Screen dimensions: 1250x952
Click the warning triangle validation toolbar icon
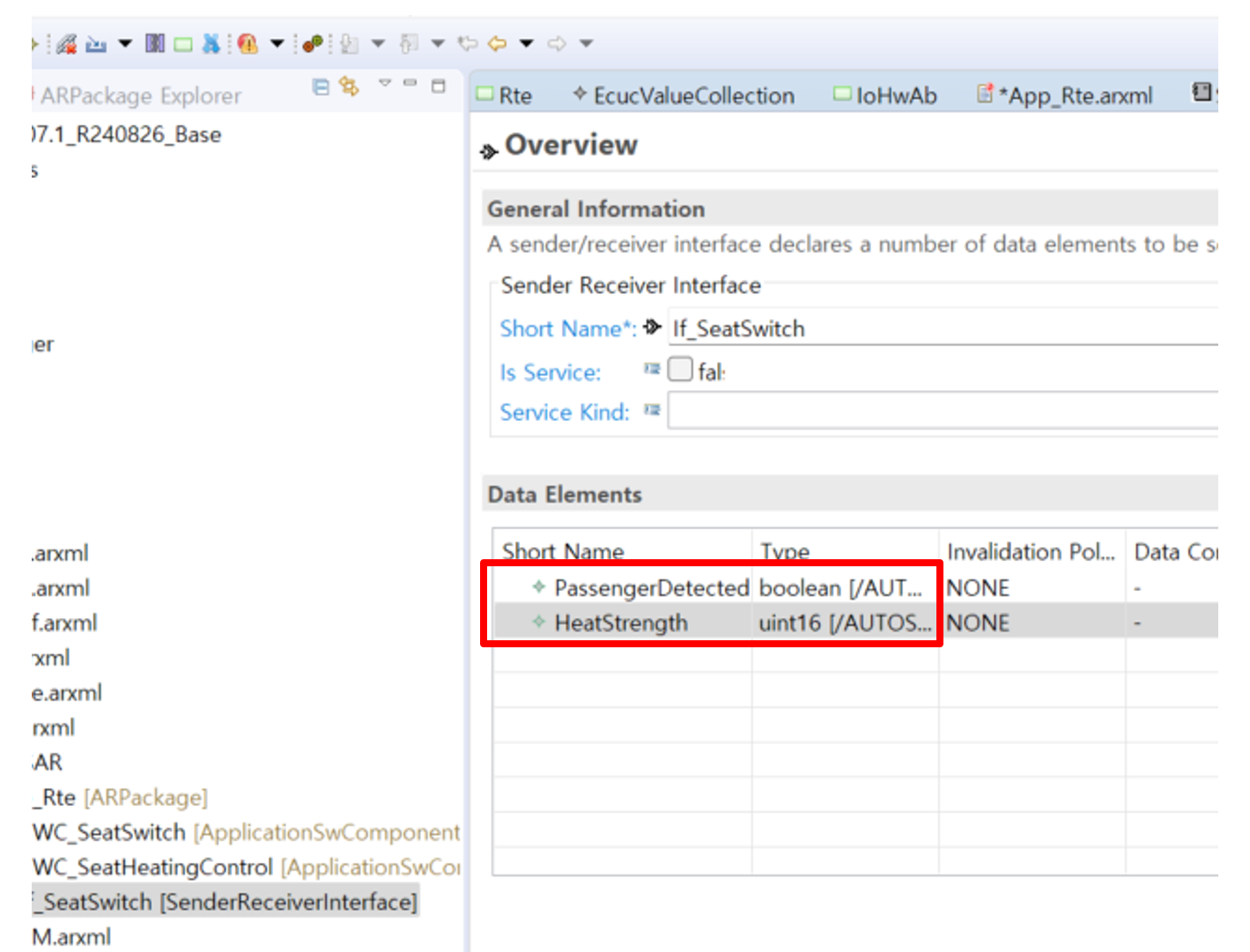coord(248,43)
